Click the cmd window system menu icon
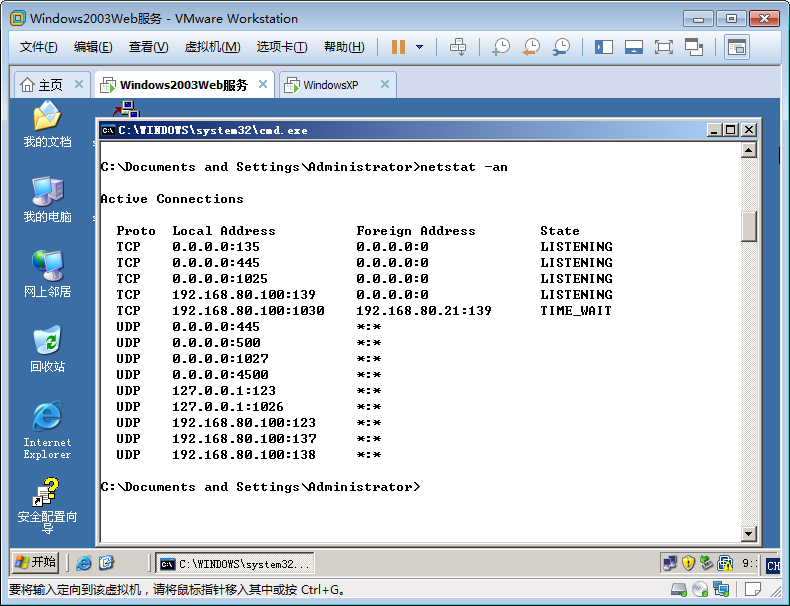 [x=108, y=130]
